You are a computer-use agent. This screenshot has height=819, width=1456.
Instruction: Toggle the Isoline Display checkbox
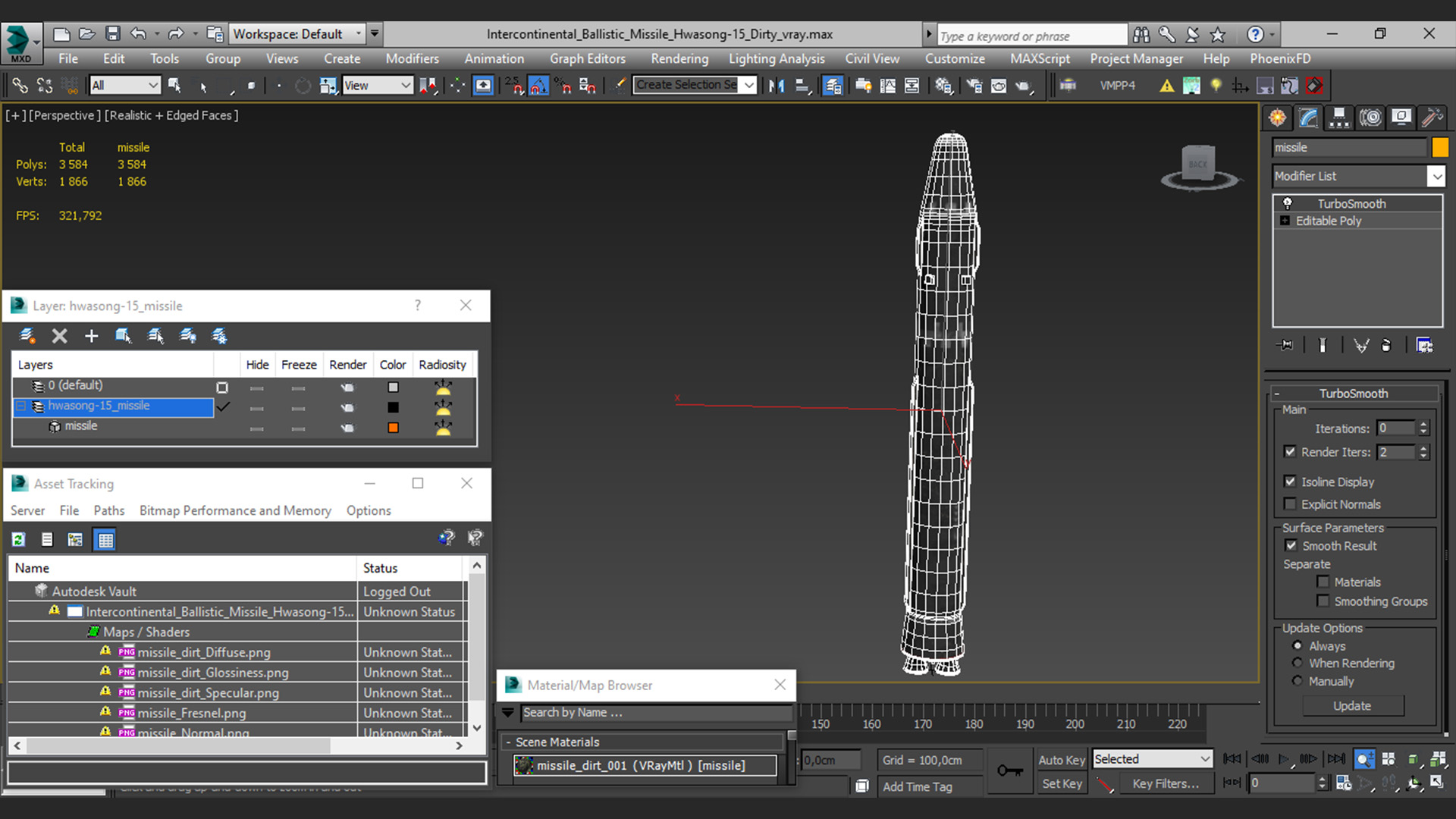click(1290, 482)
